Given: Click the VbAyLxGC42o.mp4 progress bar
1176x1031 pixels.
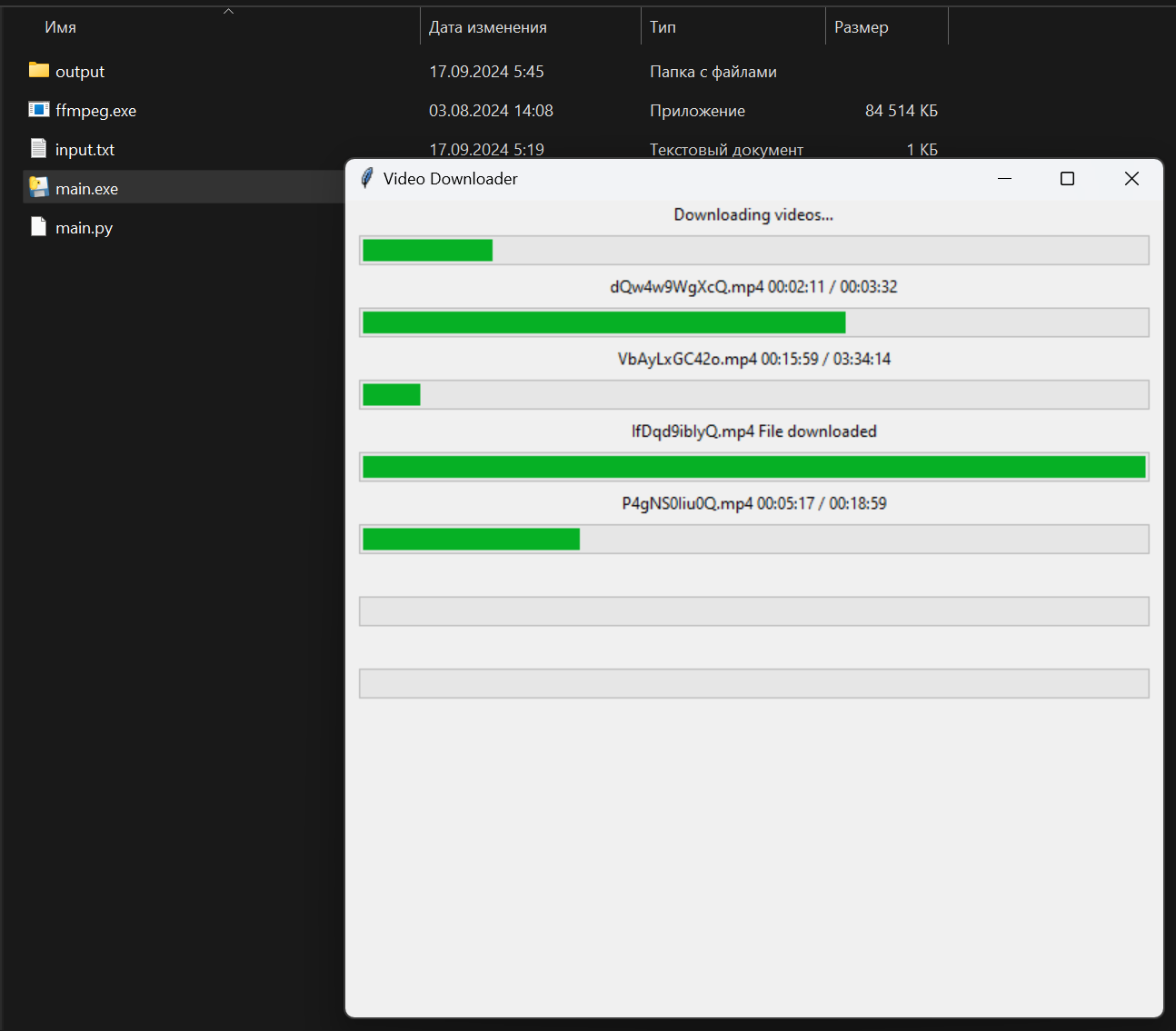Looking at the screenshot, I should [x=754, y=394].
